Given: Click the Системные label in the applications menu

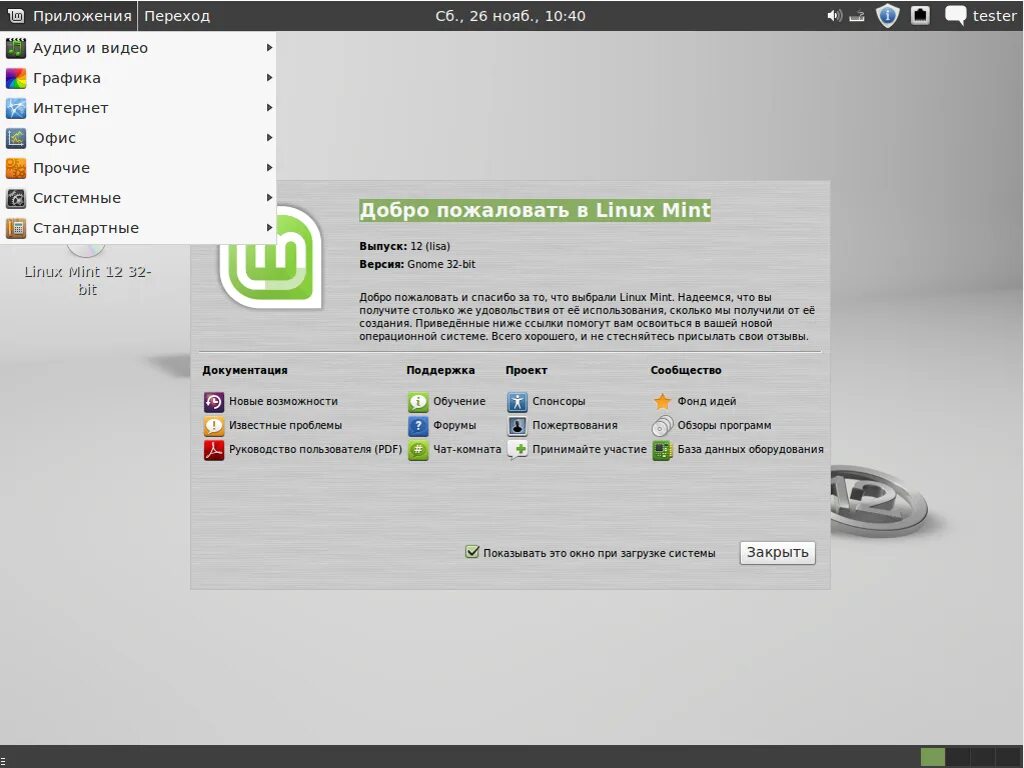Looking at the screenshot, I should [77, 198].
